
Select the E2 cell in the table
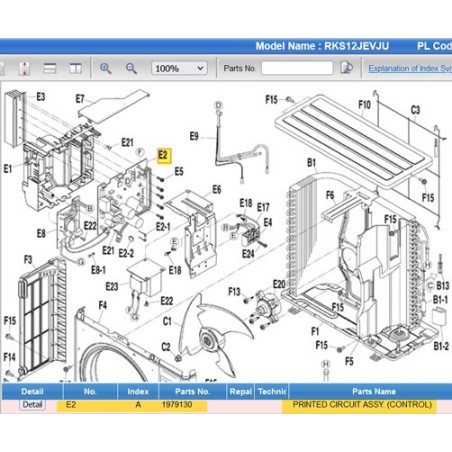[71, 405]
